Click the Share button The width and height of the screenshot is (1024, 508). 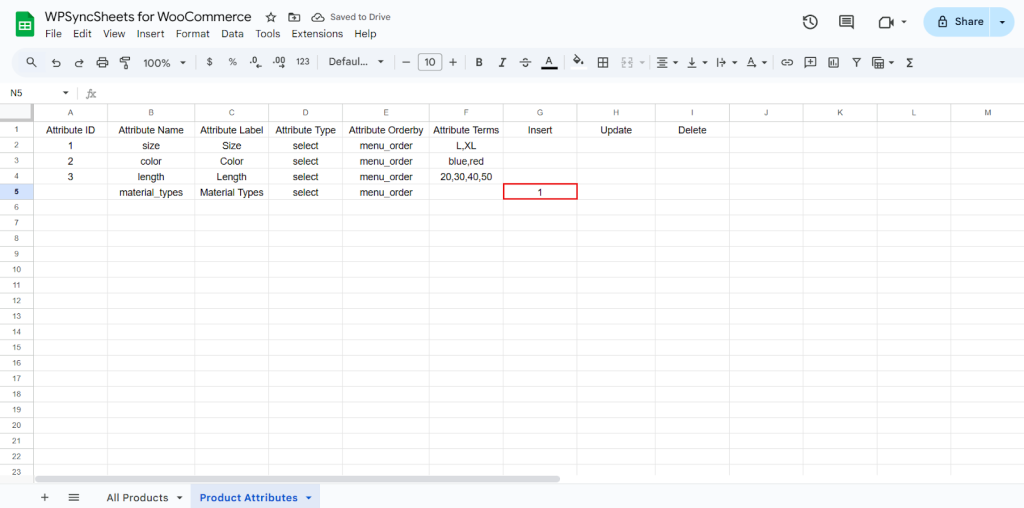pyautogui.click(x=957, y=22)
